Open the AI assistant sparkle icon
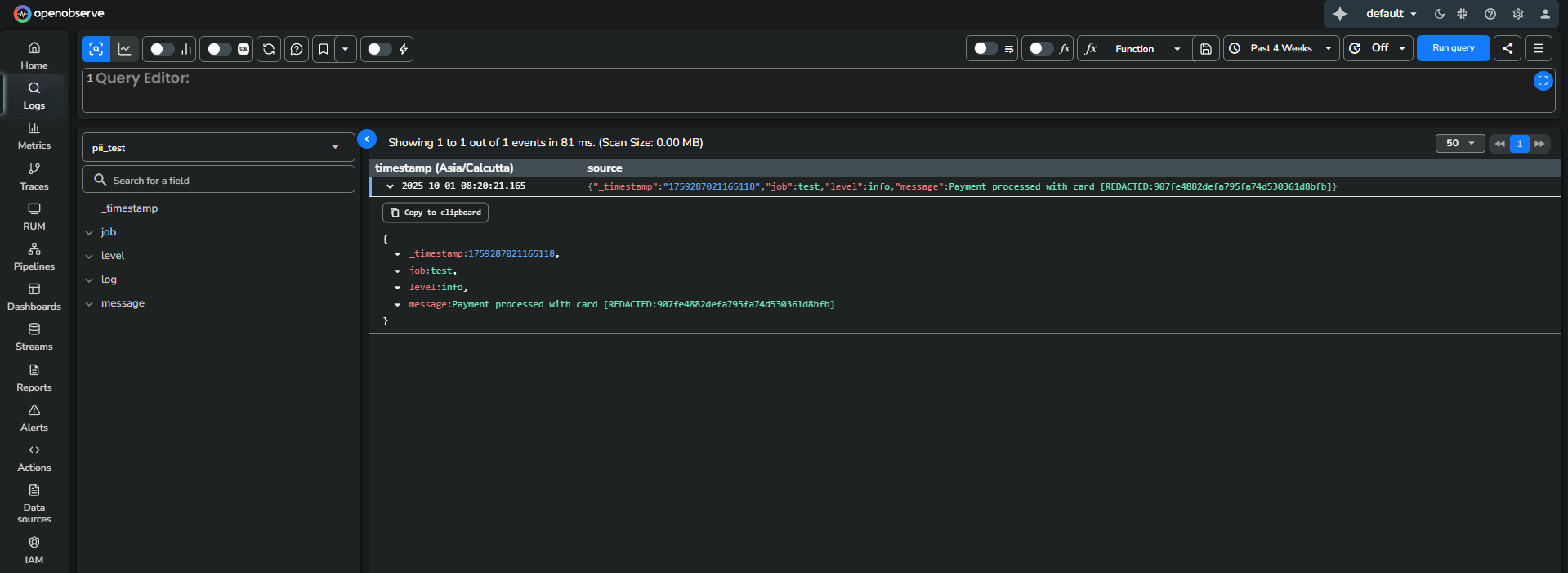1568x573 pixels. (x=1340, y=14)
